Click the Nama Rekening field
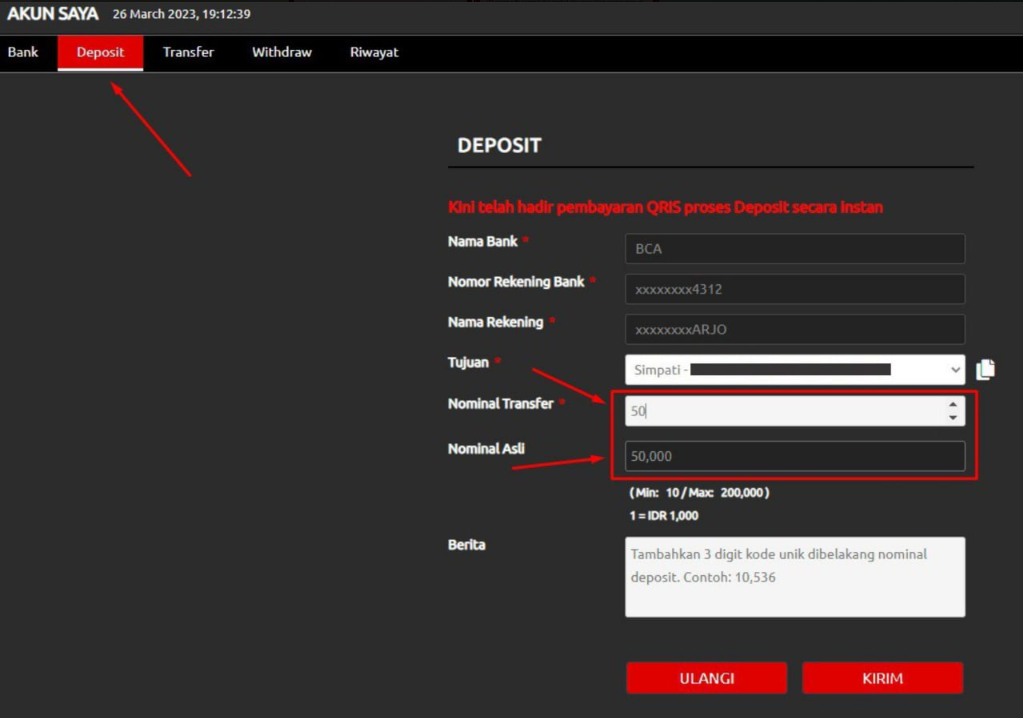Image resolution: width=1023 pixels, height=718 pixels. point(794,329)
